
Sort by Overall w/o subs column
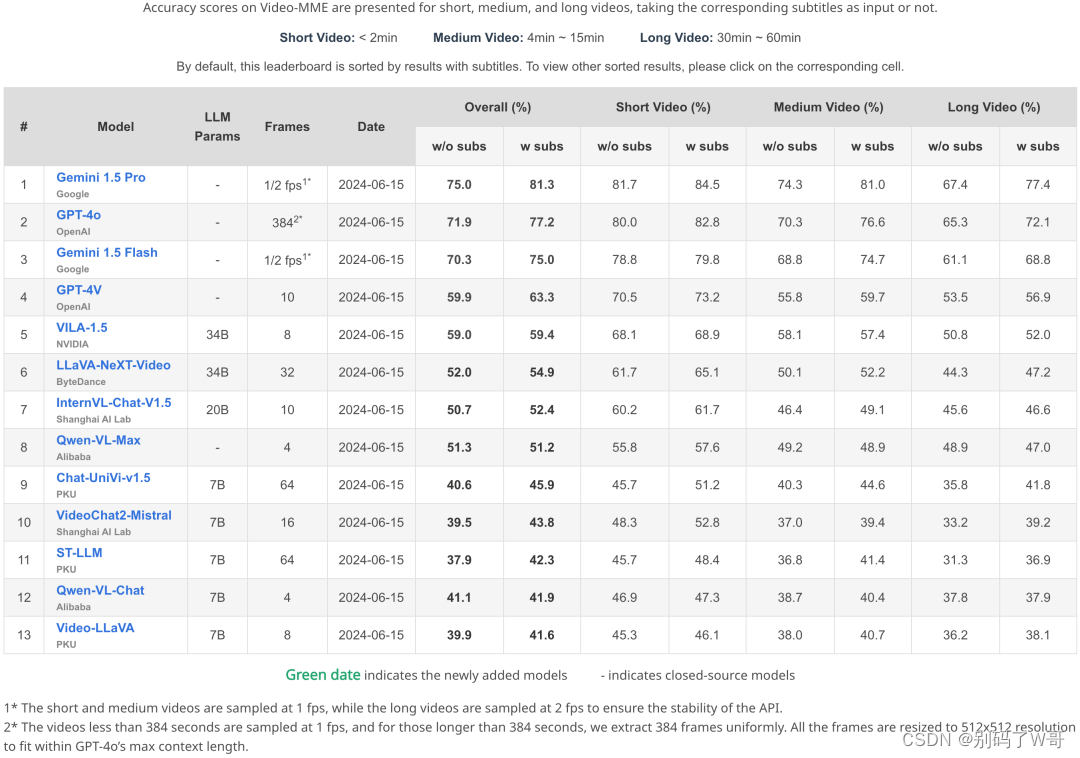pyautogui.click(x=459, y=147)
